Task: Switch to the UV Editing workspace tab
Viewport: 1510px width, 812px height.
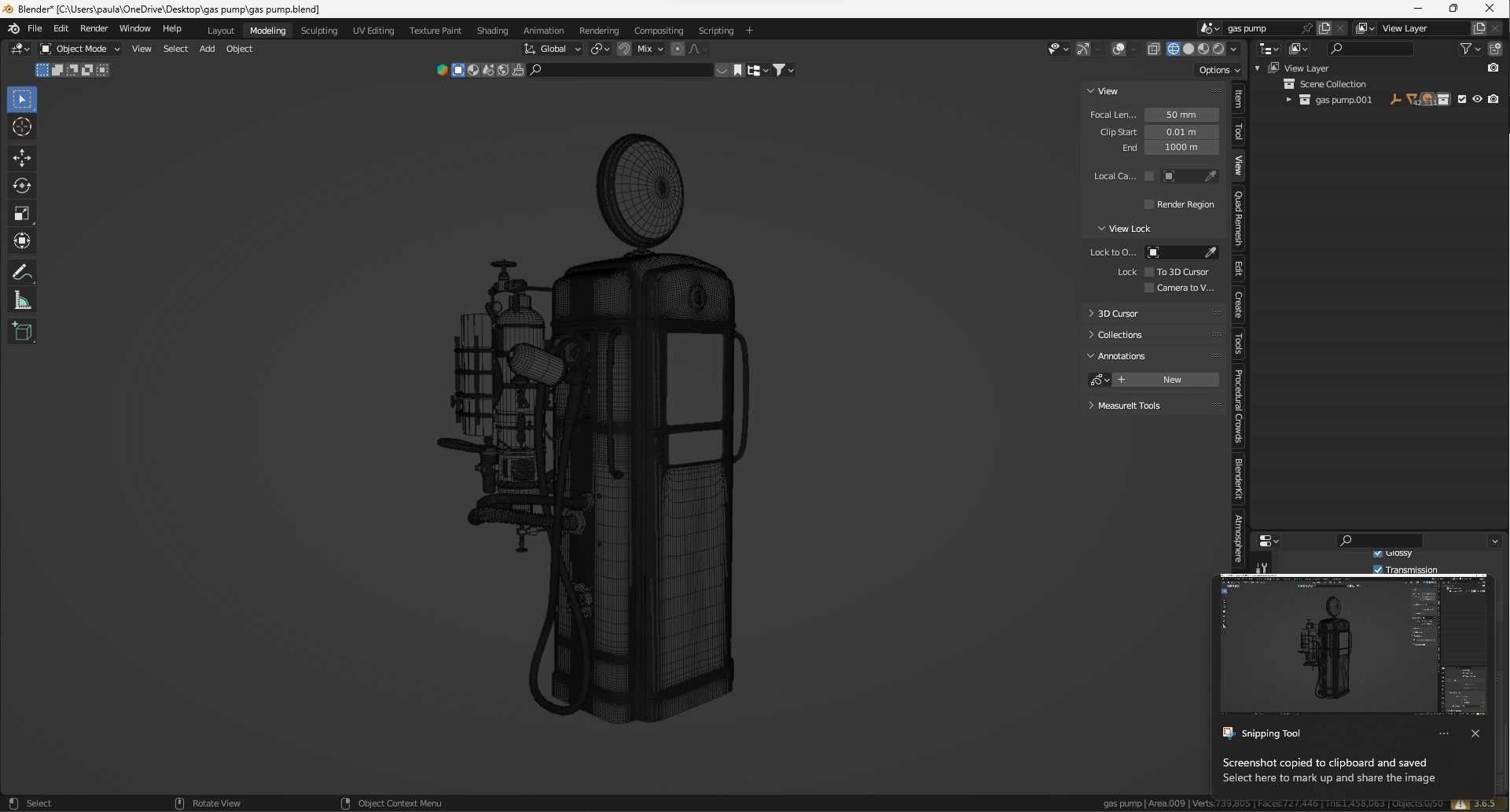Action: 373,31
